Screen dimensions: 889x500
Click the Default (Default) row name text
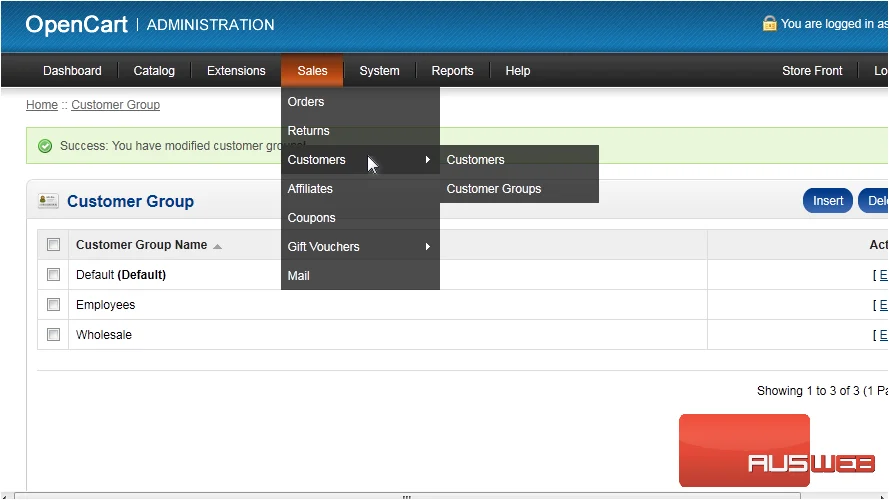click(121, 275)
